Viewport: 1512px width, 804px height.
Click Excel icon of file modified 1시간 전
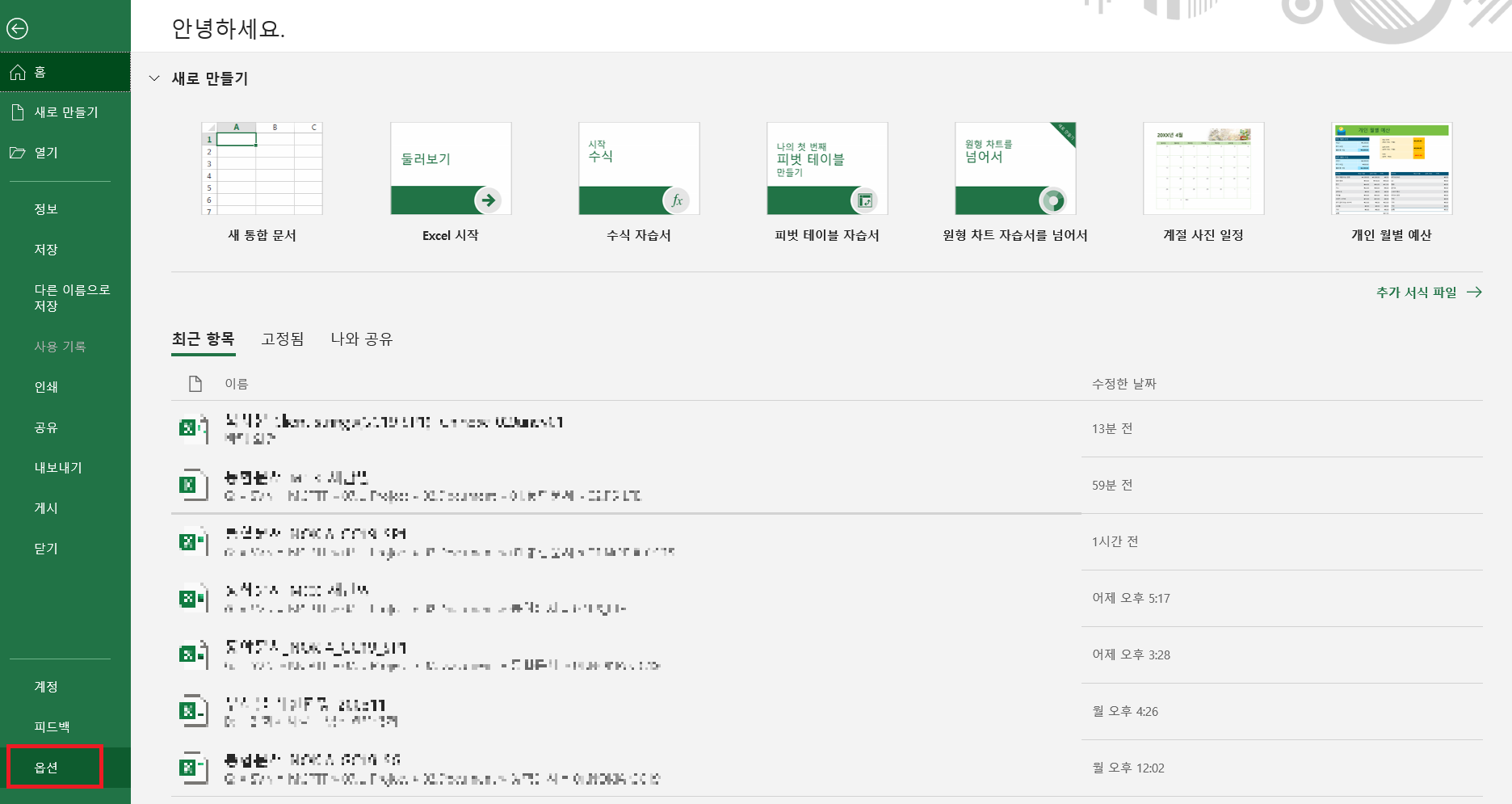point(193,541)
